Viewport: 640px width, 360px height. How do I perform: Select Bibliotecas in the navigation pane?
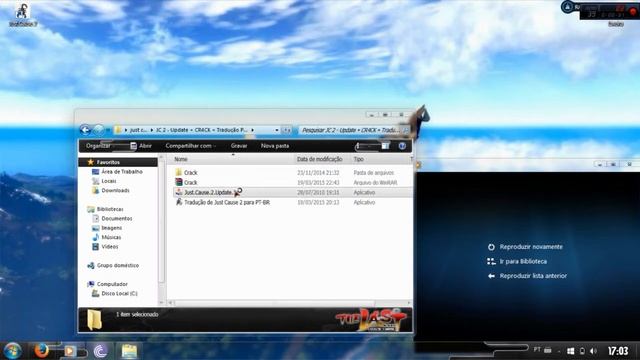(105, 209)
